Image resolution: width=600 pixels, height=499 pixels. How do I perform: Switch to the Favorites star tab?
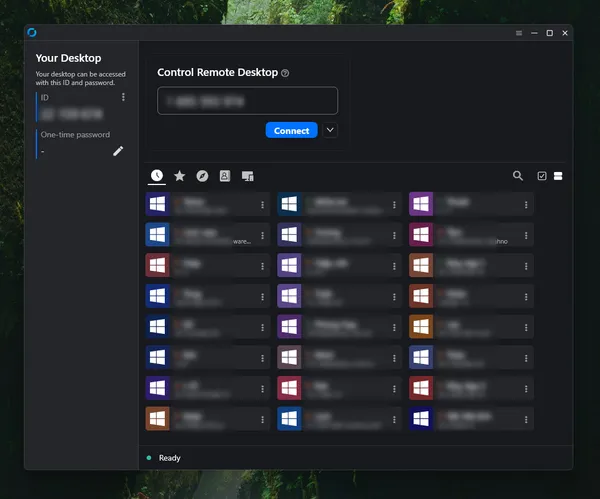click(179, 176)
